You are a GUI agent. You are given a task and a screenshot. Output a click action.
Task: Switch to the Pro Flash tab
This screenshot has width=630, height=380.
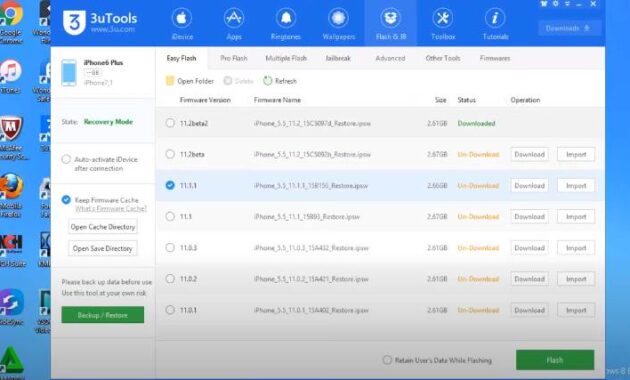pyautogui.click(x=233, y=58)
